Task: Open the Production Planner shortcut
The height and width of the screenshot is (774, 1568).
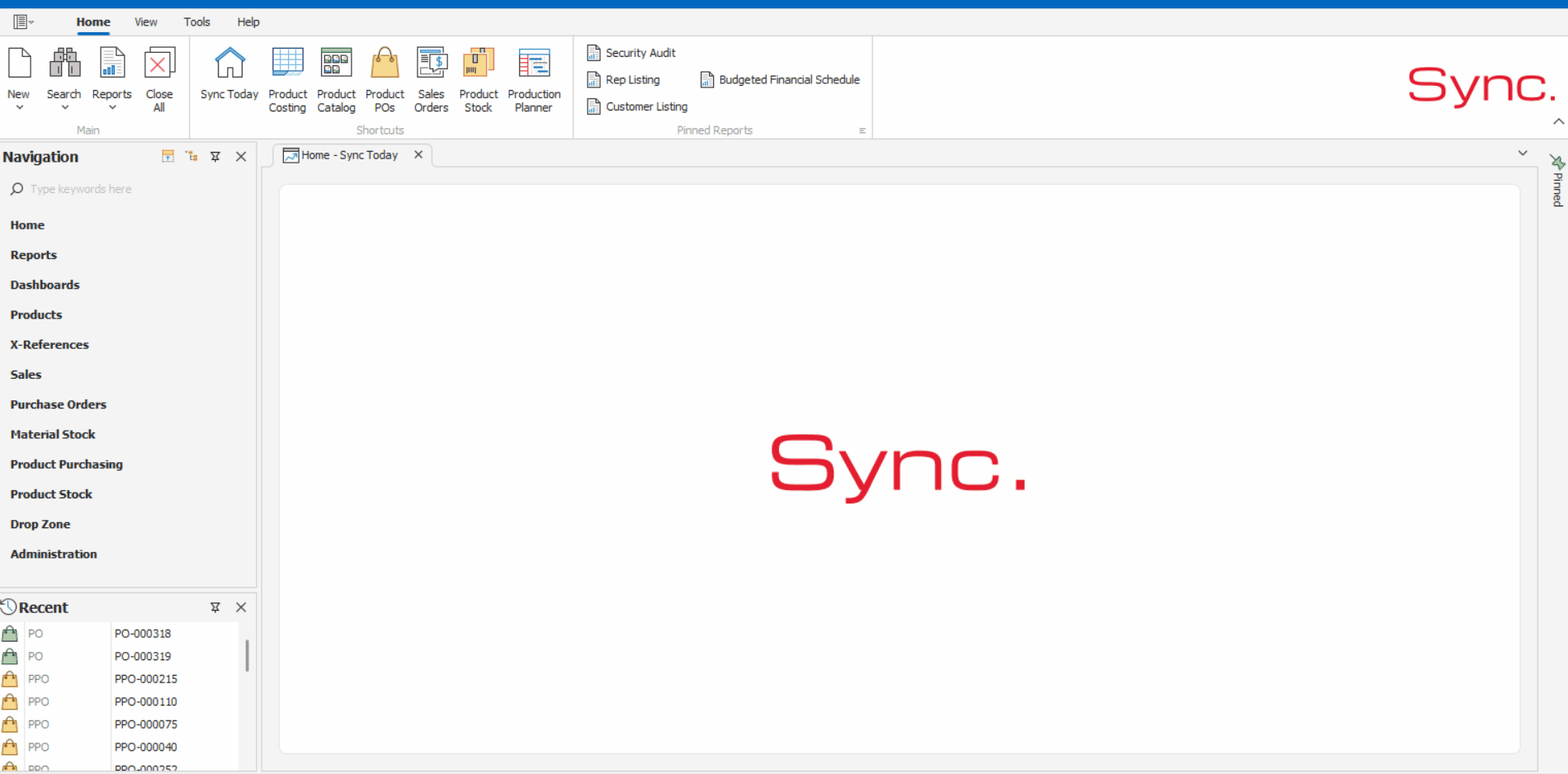Action: (534, 79)
